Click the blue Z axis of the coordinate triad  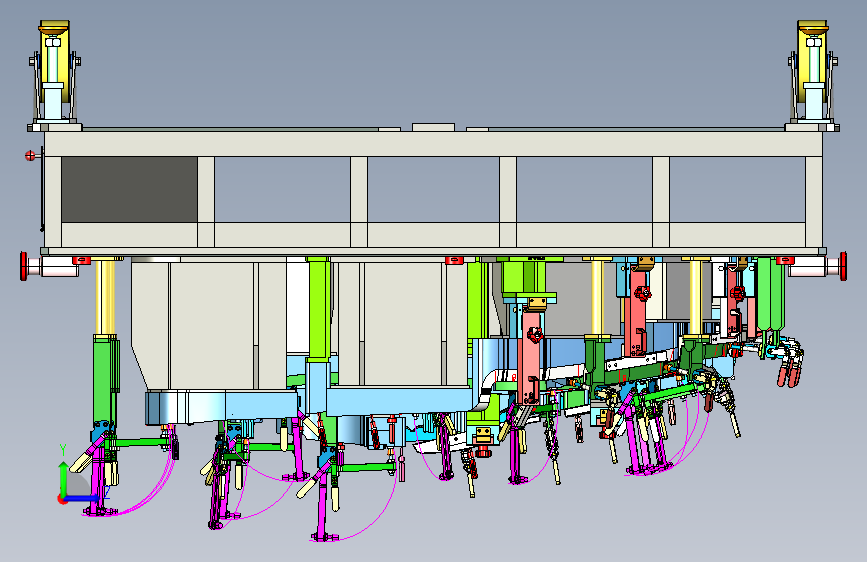click(83, 498)
